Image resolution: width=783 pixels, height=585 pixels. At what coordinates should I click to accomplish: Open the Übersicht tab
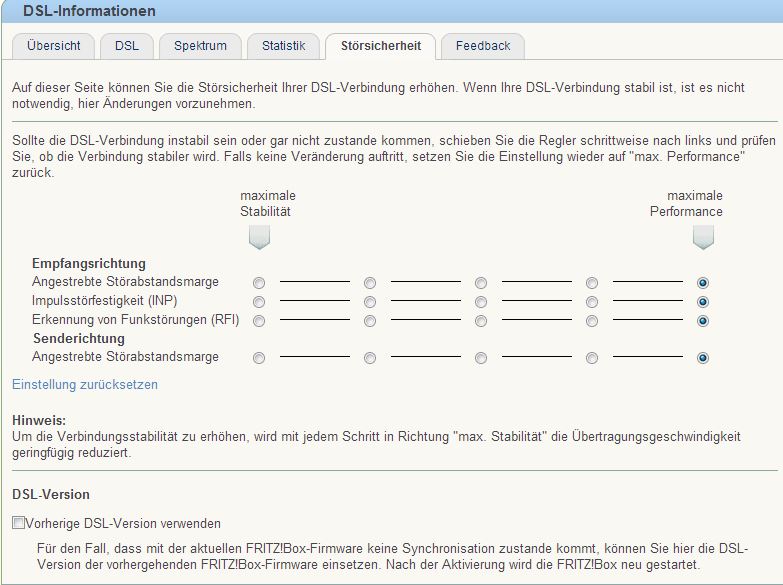[53, 46]
